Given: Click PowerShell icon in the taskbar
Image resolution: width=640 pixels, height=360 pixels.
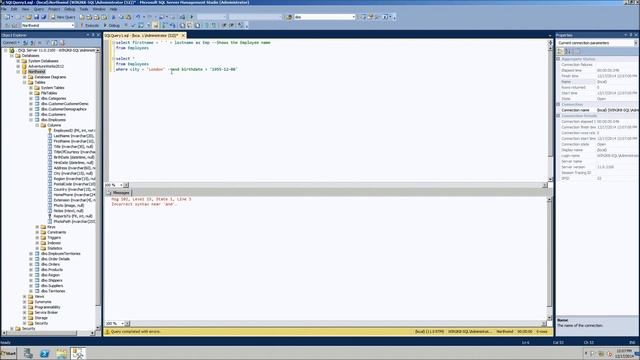Looking at the screenshot, I should [x=44, y=353].
